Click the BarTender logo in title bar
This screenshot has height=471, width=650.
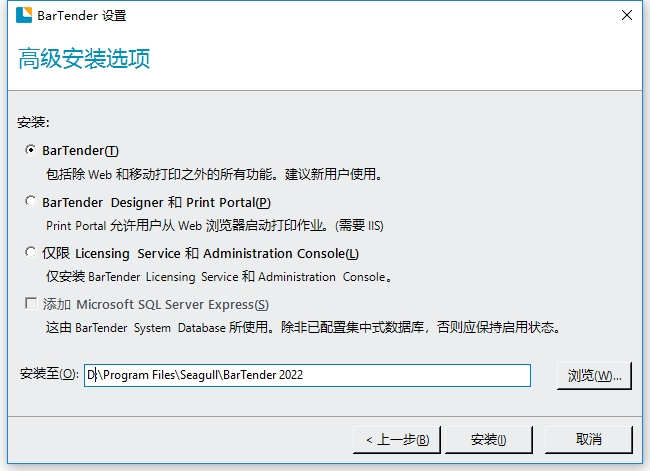click(x=22, y=15)
